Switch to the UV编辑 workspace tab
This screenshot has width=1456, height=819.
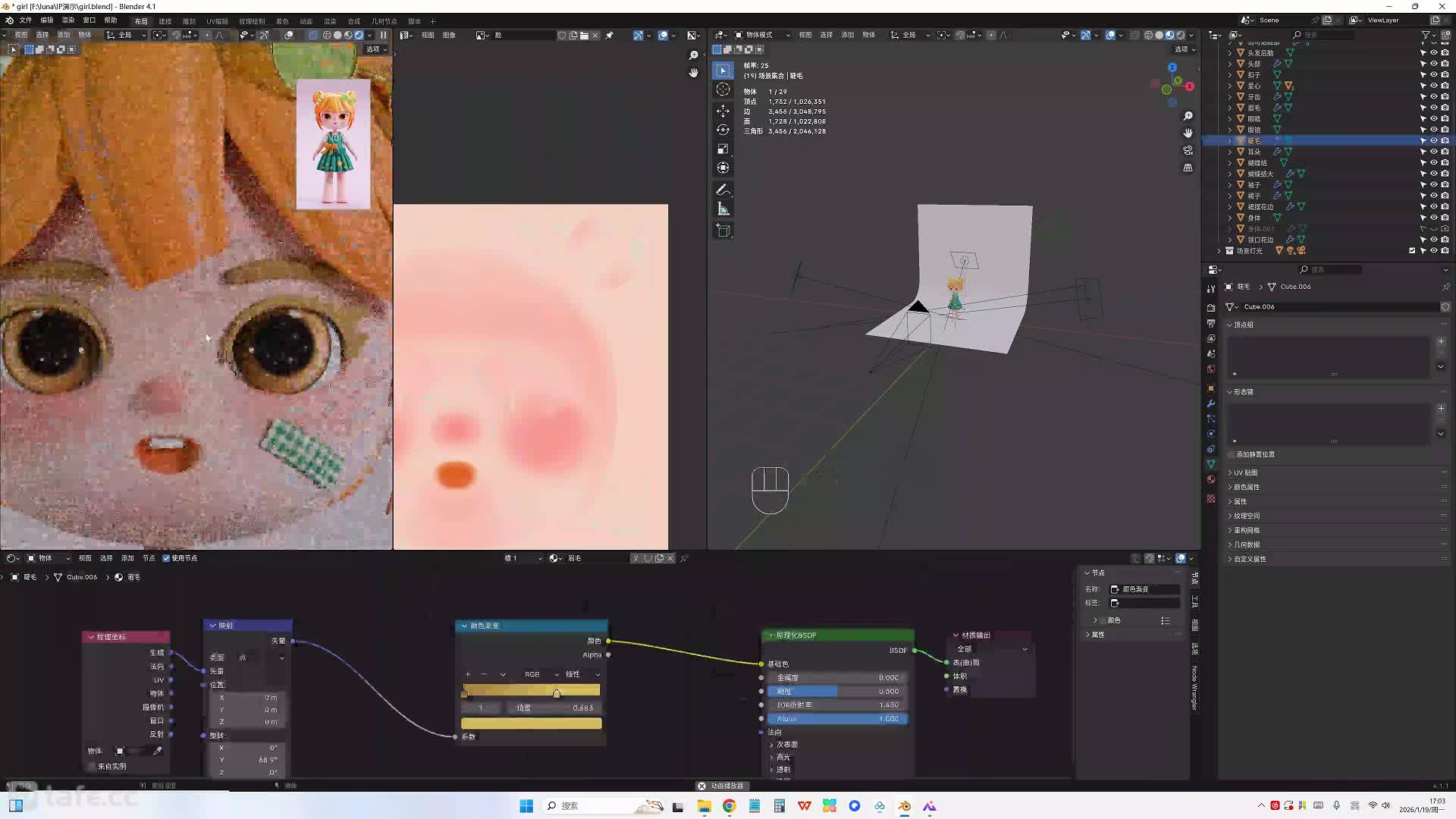tap(217, 21)
